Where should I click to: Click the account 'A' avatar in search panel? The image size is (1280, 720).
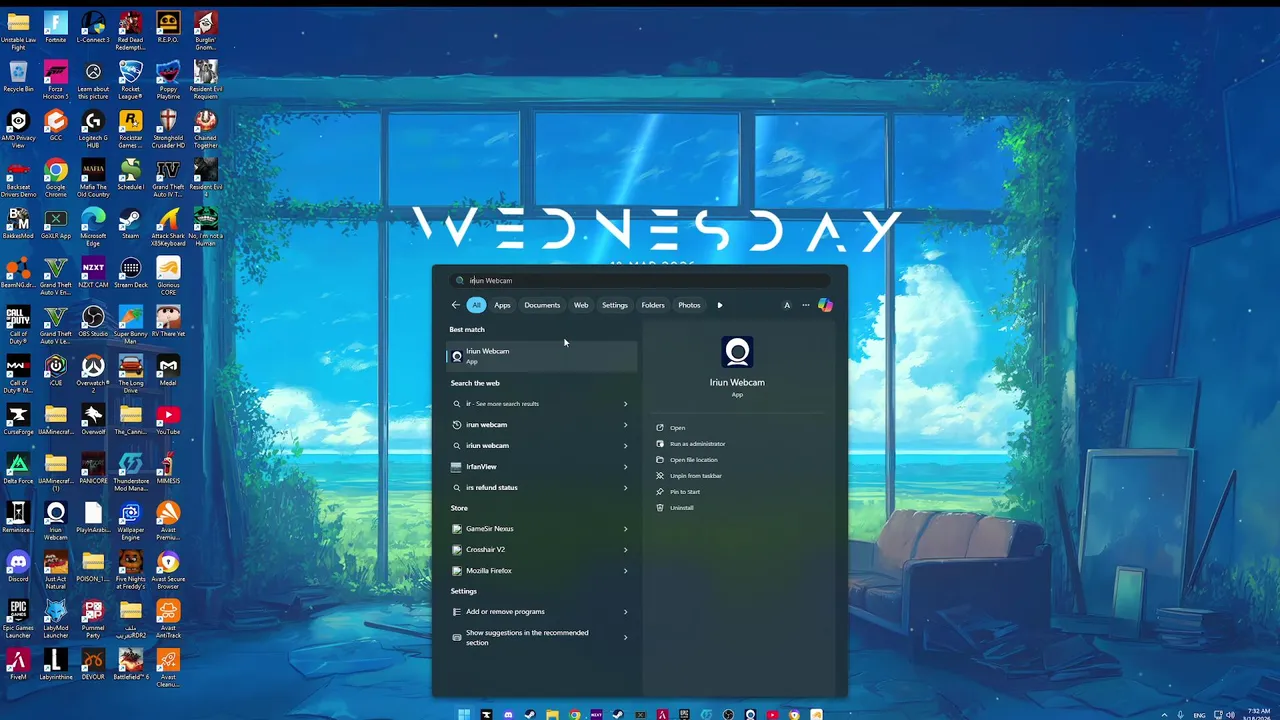(x=787, y=305)
